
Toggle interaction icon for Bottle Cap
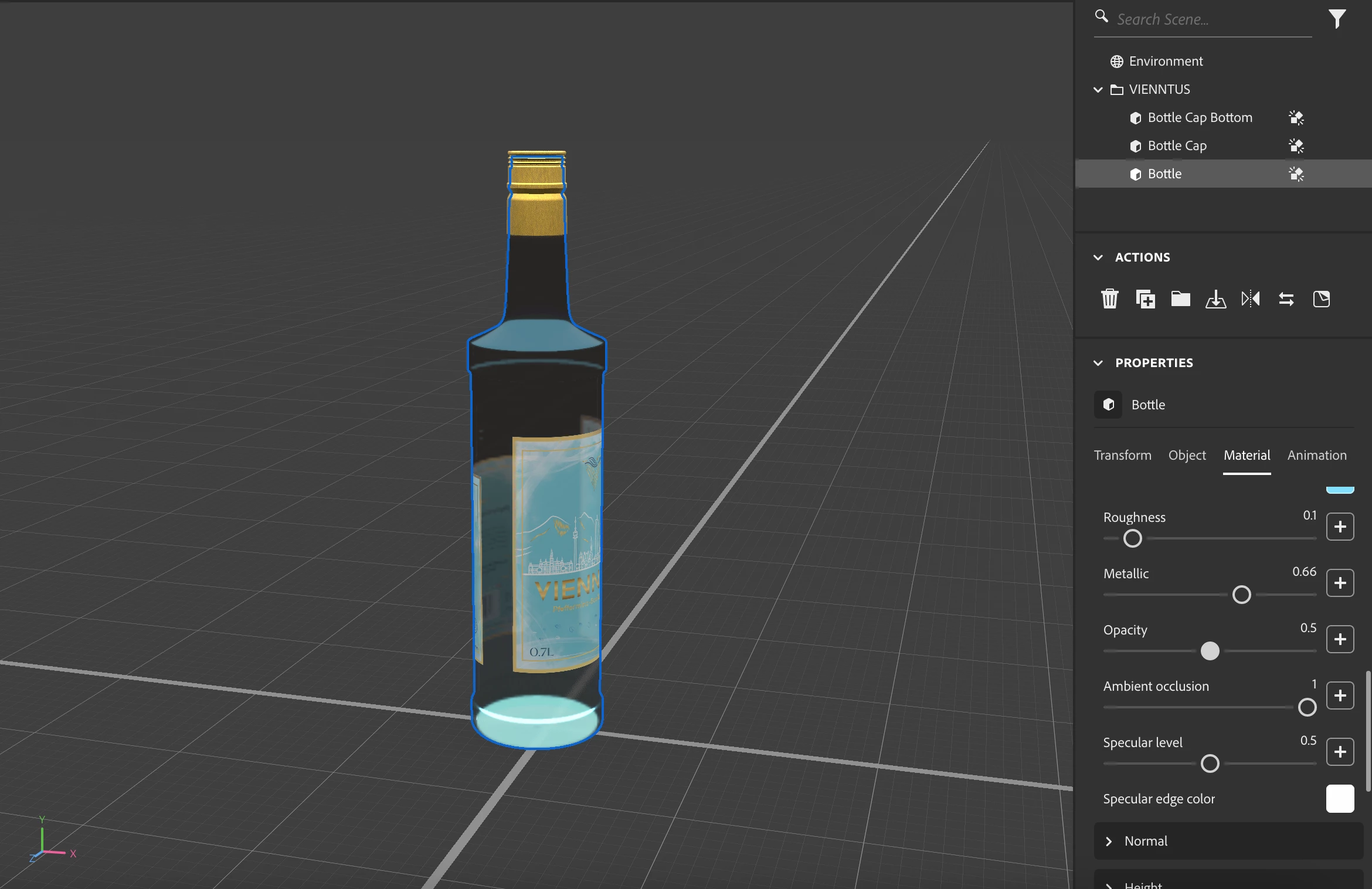coord(1296,146)
